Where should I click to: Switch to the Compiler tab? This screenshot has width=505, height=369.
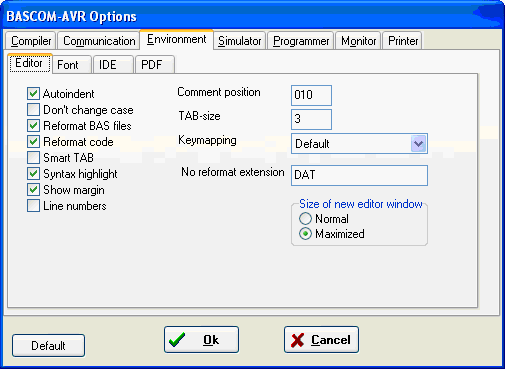[31, 41]
